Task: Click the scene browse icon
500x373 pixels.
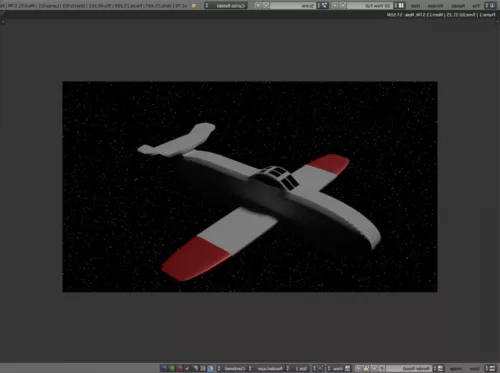Action: [323, 6]
